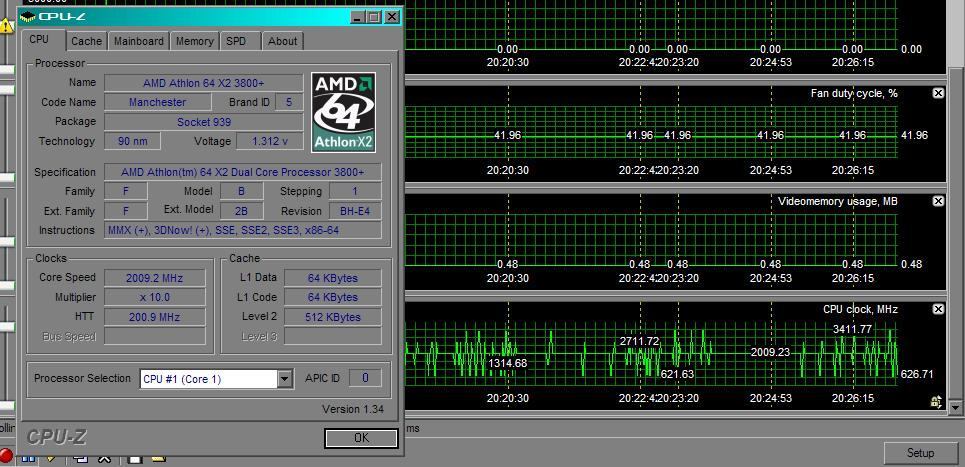Viewport: 965px width, 467px height.
Task: Click the 'CPU clock, MHz' graph title
Action: pos(860,309)
